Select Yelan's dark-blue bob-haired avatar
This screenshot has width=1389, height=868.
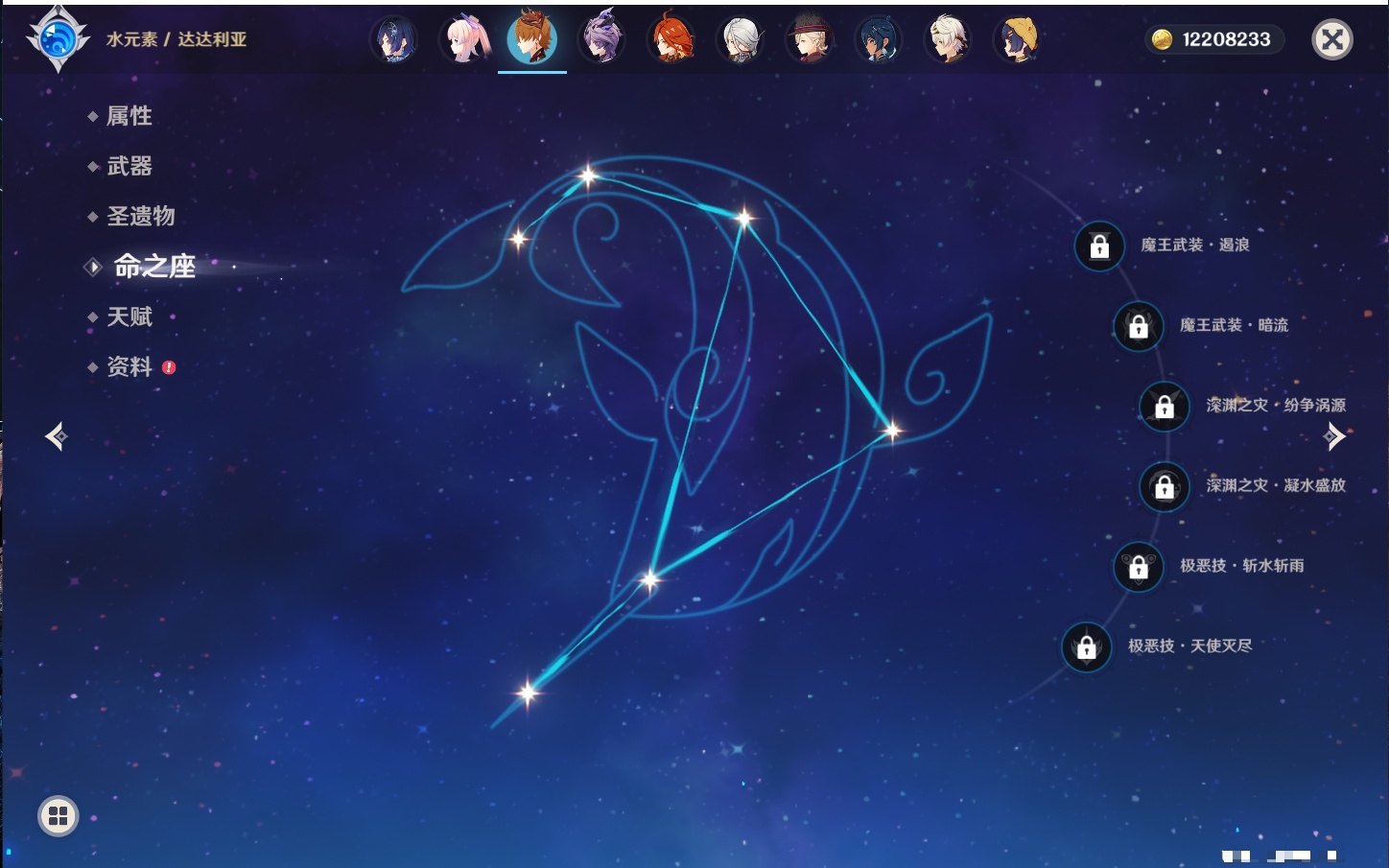click(394, 39)
